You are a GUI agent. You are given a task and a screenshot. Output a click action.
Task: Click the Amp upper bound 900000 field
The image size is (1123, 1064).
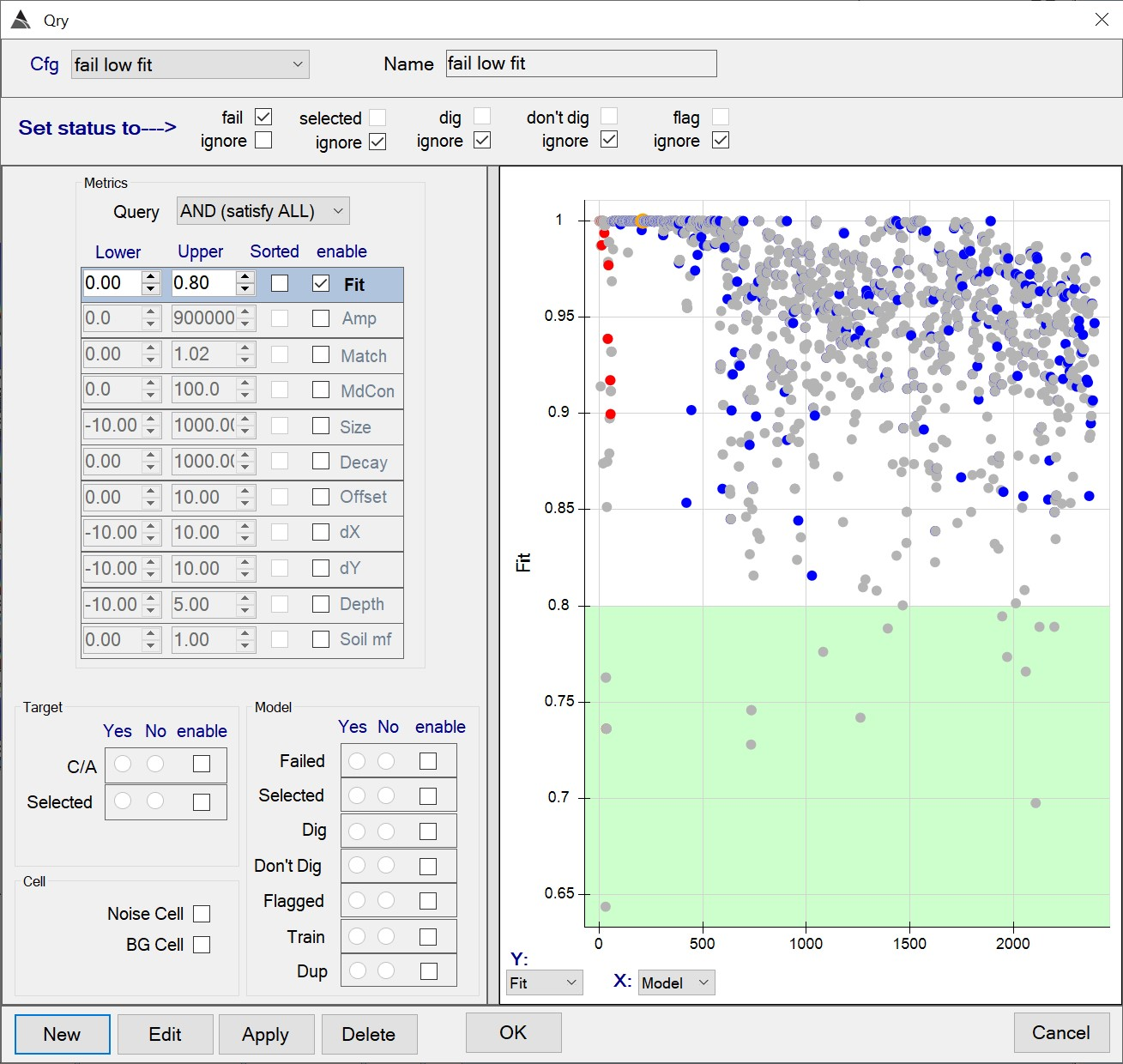pos(203,318)
